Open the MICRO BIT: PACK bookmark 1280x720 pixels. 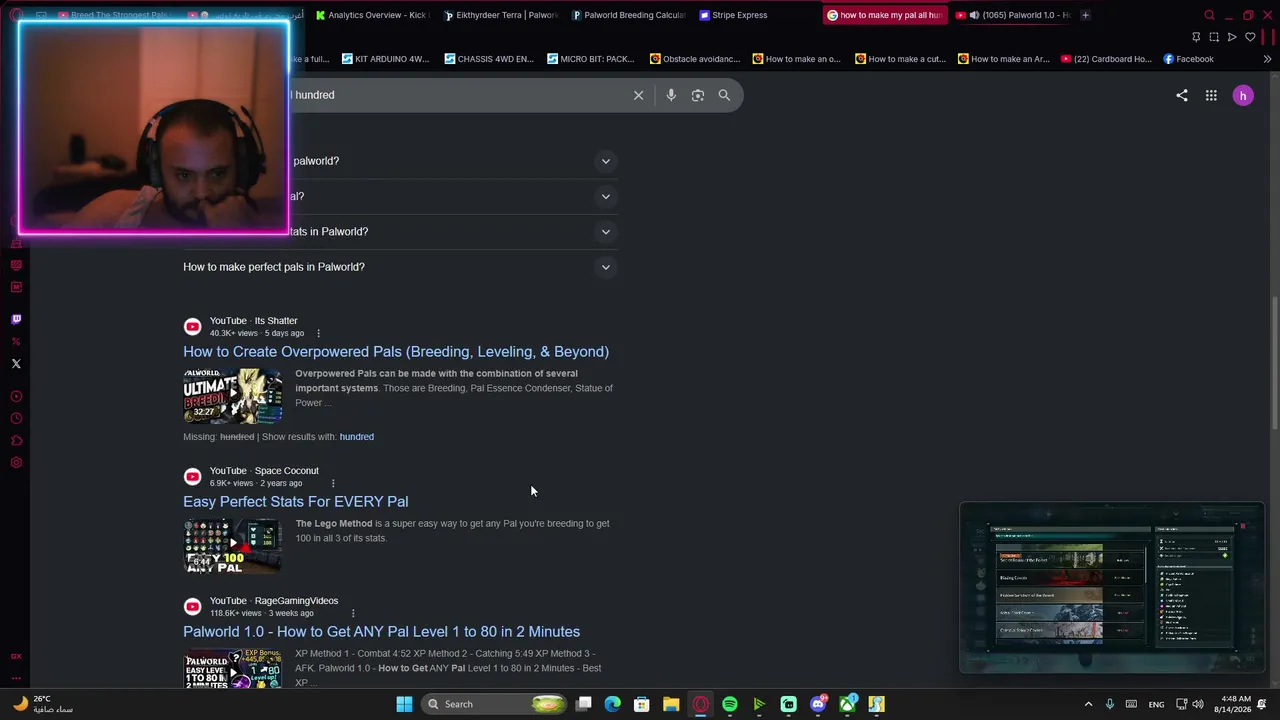pyautogui.click(x=592, y=59)
